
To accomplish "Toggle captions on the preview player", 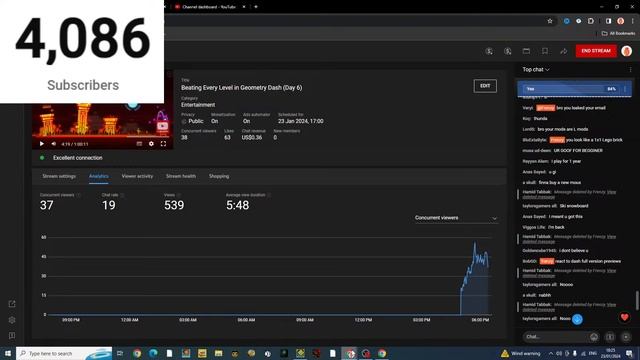I will click(x=139, y=144).
